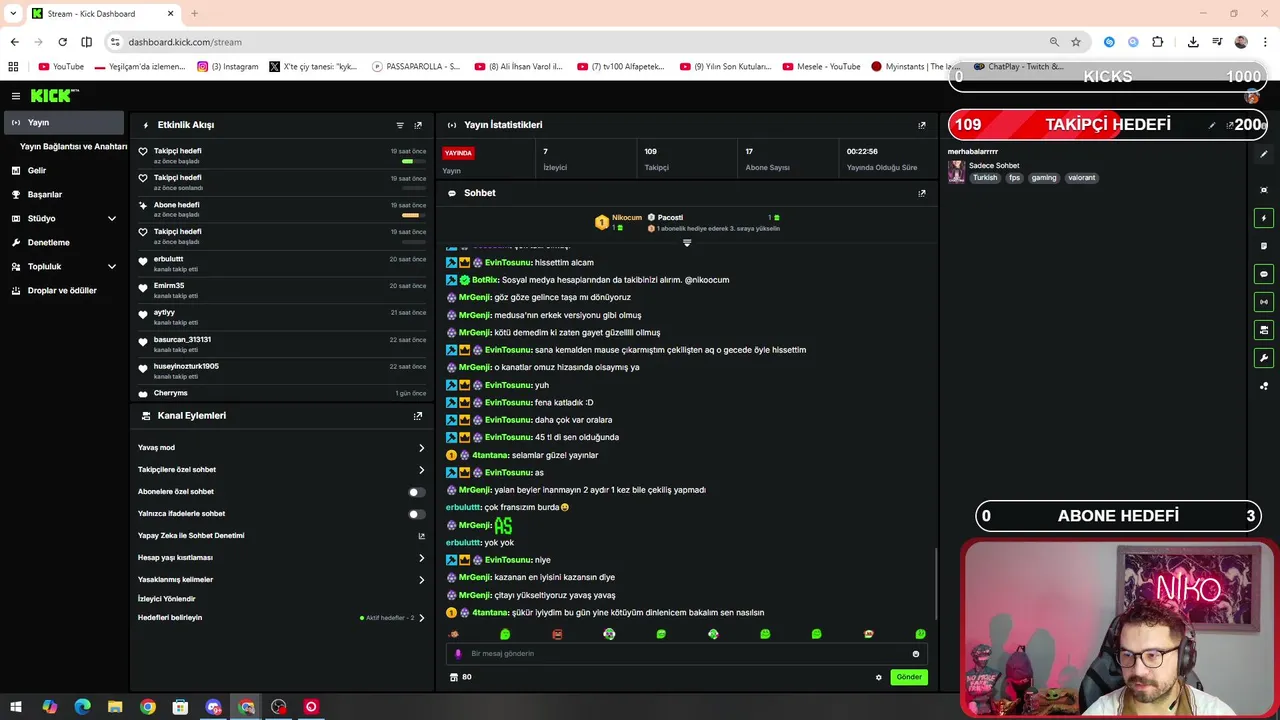Expand the Stüdyo sidebar section
Screen dimensions: 1280x720
(x=112, y=218)
